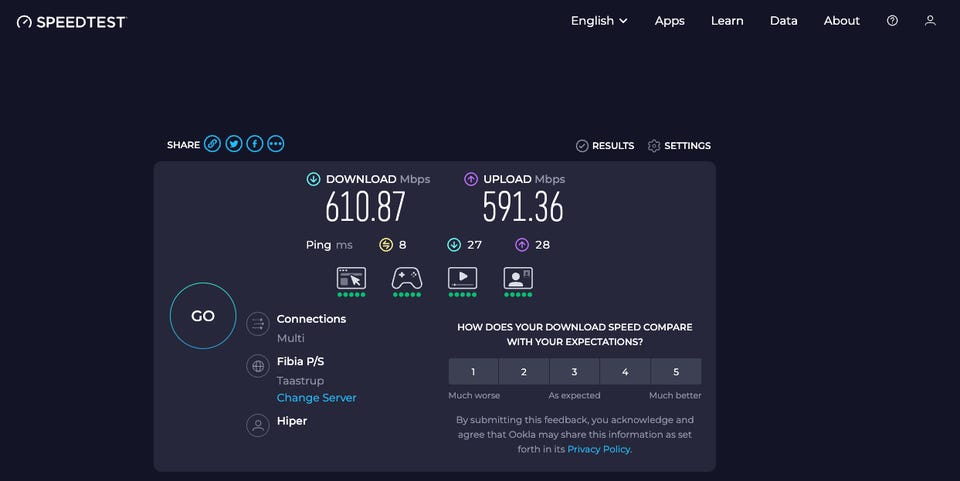Click the video streaming performance icon

click(462, 278)
